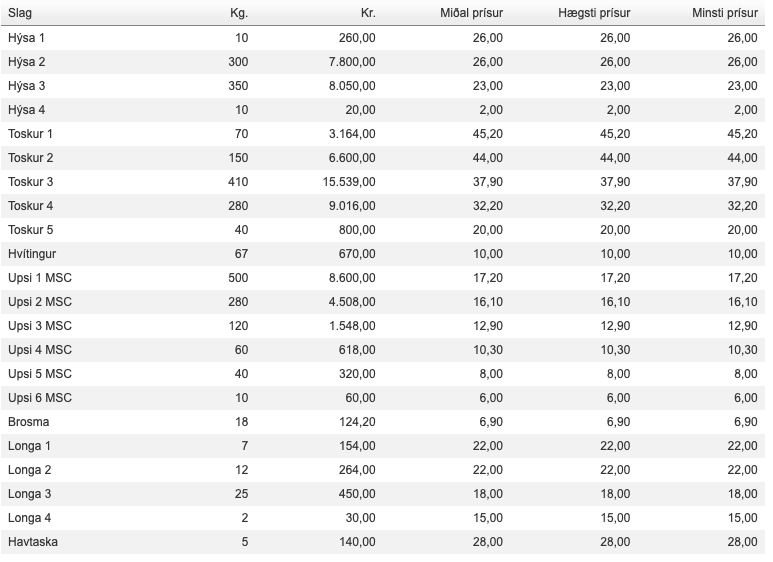Click the 500 Kg. cell for Upsi 1
Screen dimensions: 773x562
(238, 278)
